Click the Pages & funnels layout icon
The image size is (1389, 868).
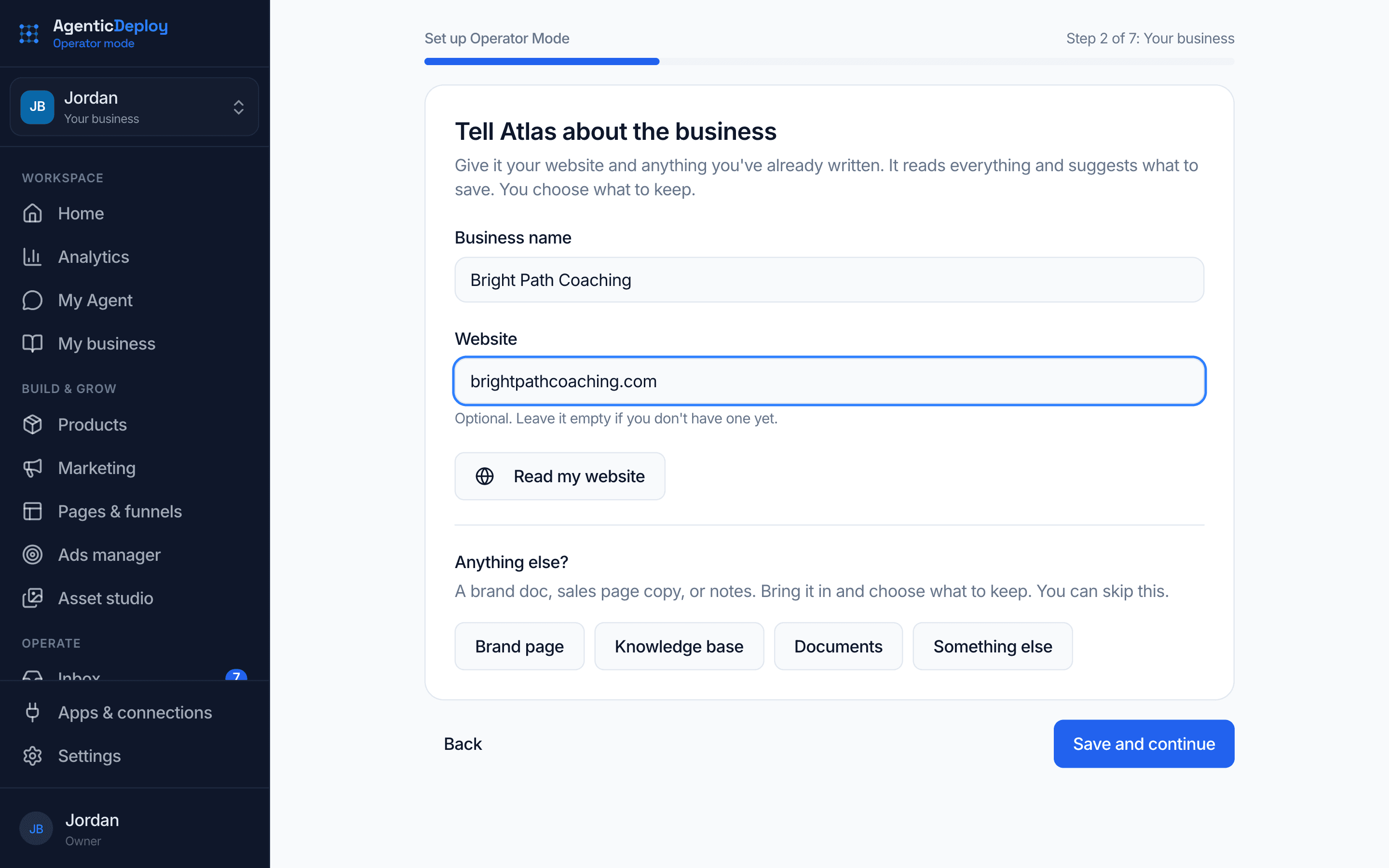pyautogui.click(x=33, y=512)
